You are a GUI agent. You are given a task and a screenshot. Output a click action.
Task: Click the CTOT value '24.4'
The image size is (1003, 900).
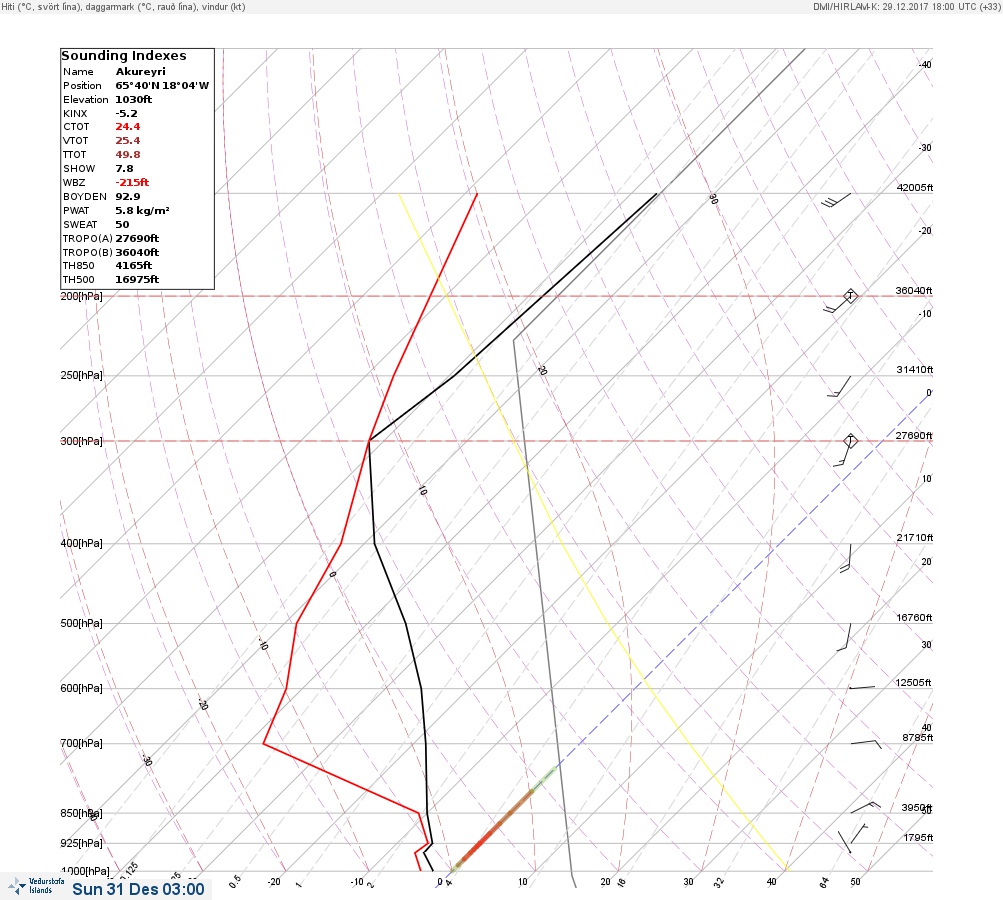click(127, 127)
